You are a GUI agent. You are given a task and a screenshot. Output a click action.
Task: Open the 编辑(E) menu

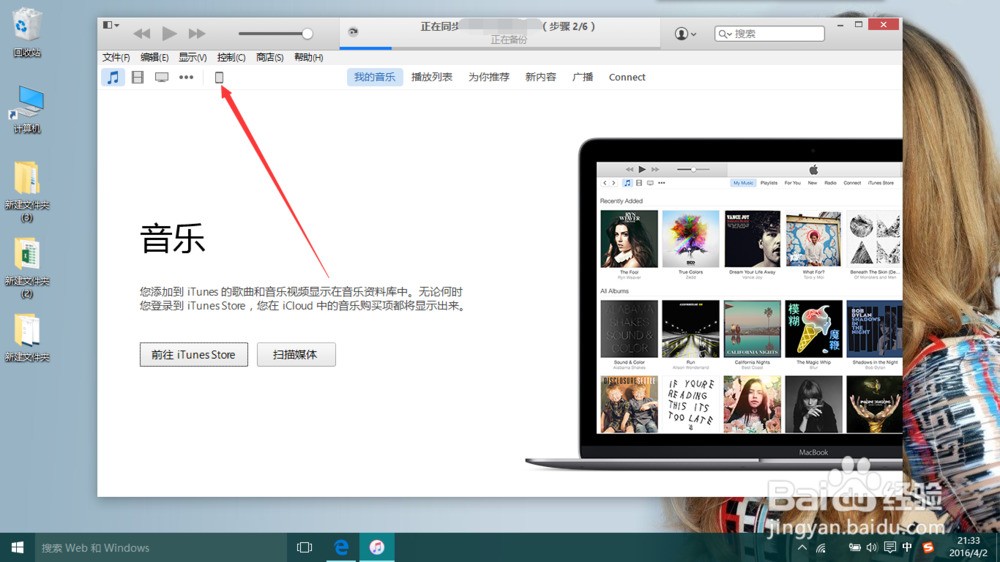click(x=154, y=57)
